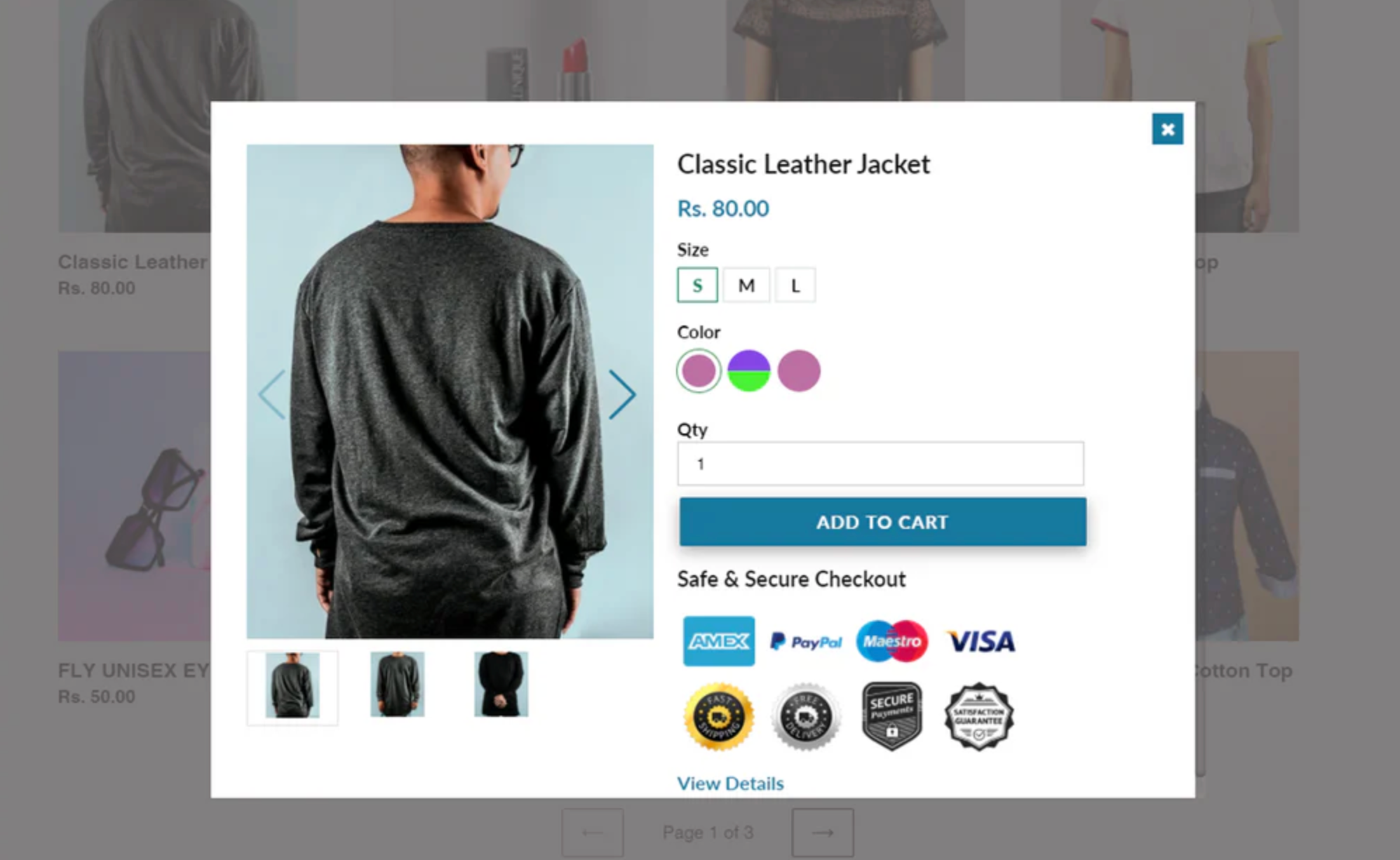This screenshot has height=860, width=1400.
Task: Click the VISA payment logo
Action: [981, 641]
